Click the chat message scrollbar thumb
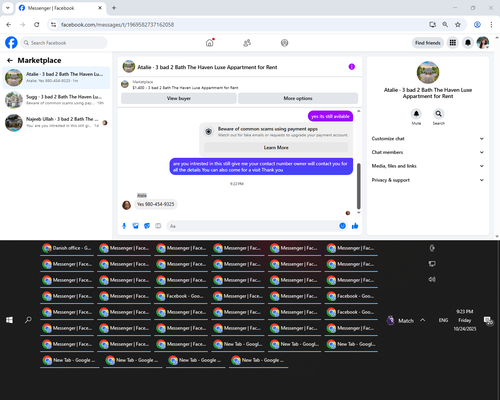Viewport: 500px width, 400px height. (359, 186)
